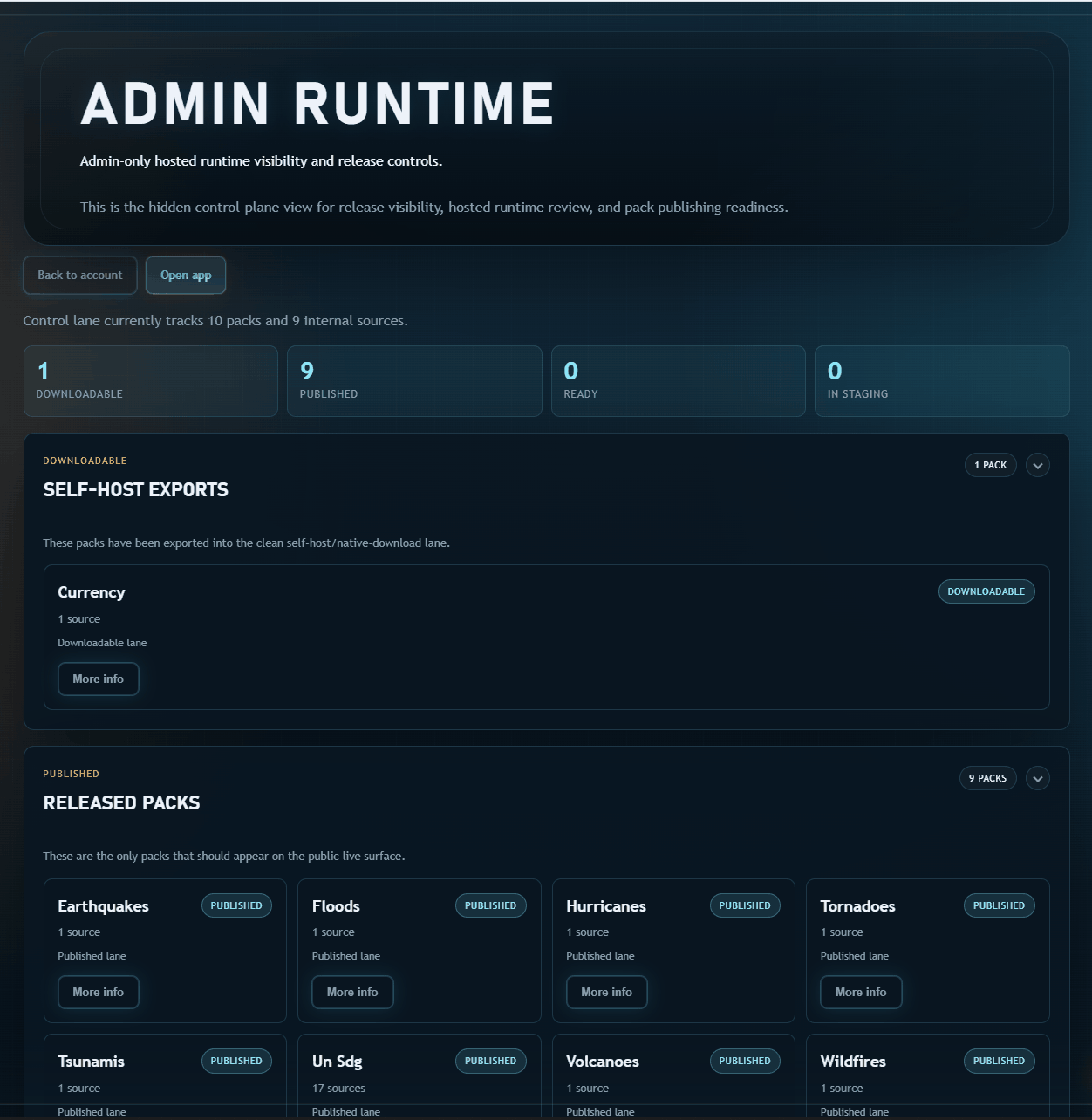View More info for Earthquakes pack
The image size is (1092, 1120).
click(98, 992)
